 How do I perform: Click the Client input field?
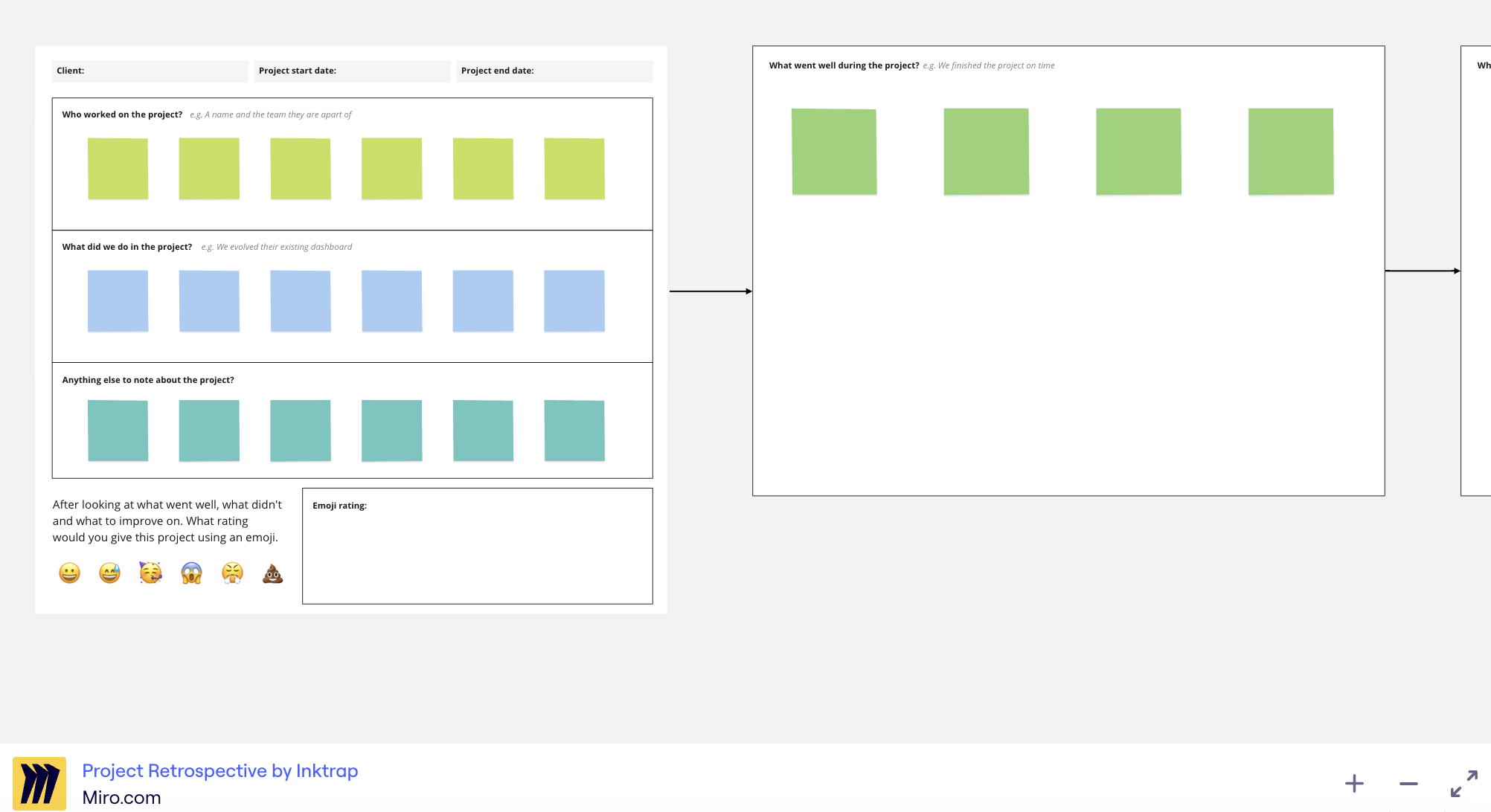pyautogui.click(x=149, y=71)
